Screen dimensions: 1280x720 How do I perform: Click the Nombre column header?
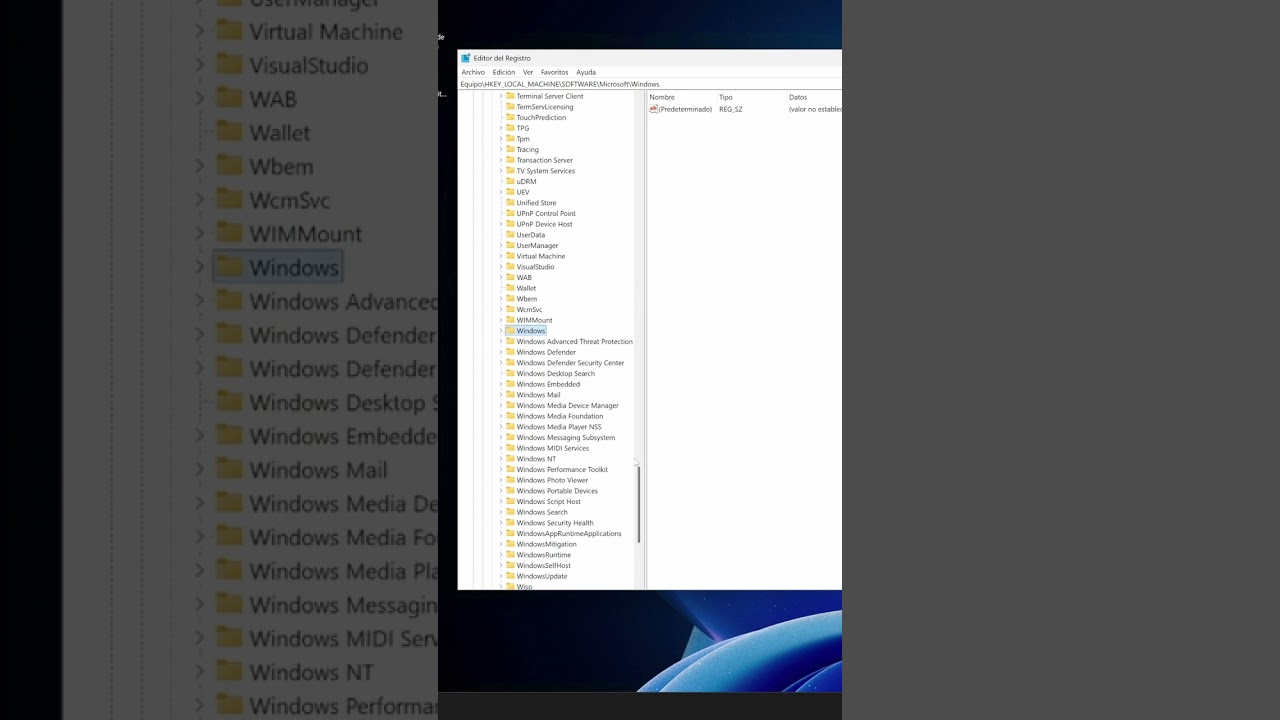tap(662, 97)
